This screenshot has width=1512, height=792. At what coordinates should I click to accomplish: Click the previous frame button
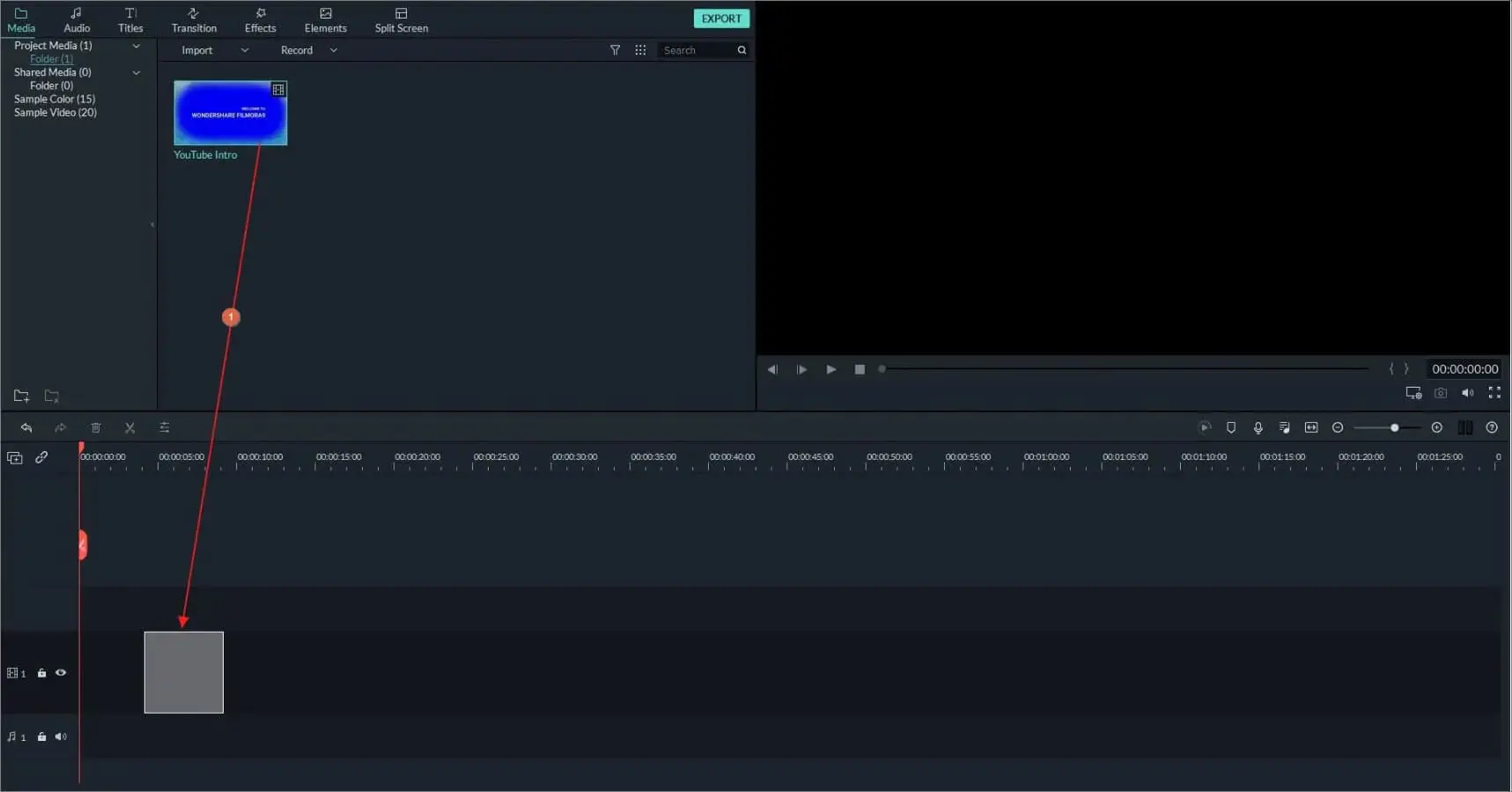coord(772,369)
